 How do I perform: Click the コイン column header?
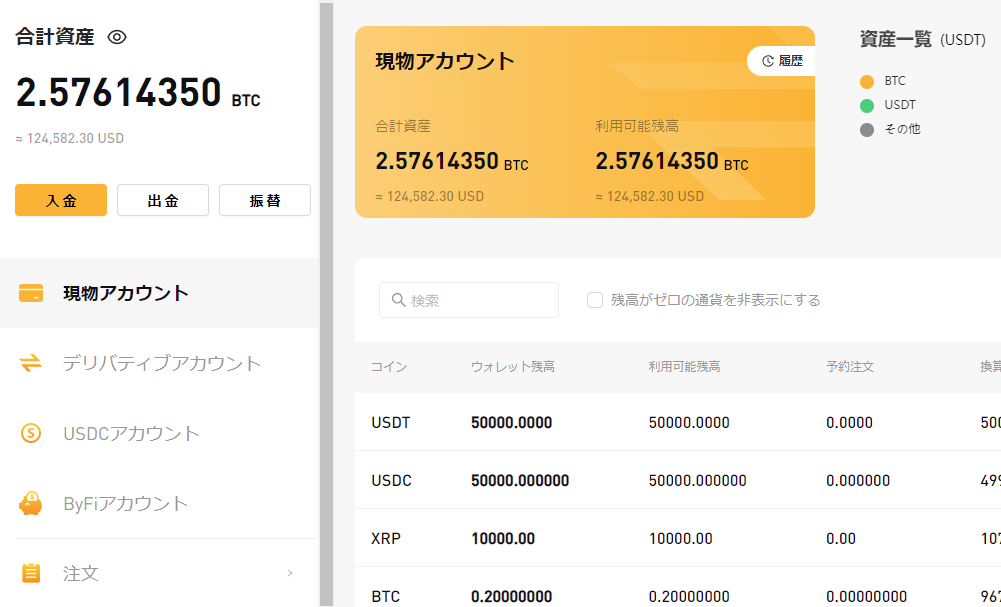tap(389, 367)
